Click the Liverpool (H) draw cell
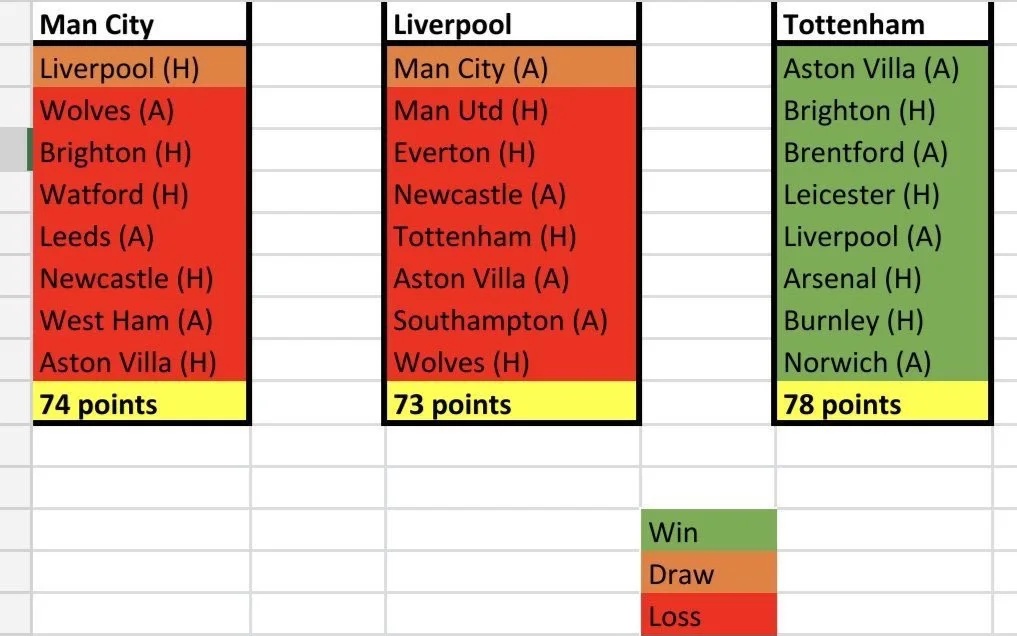The height and width of the screenshot is (636, 1017). tap(140, 67)
